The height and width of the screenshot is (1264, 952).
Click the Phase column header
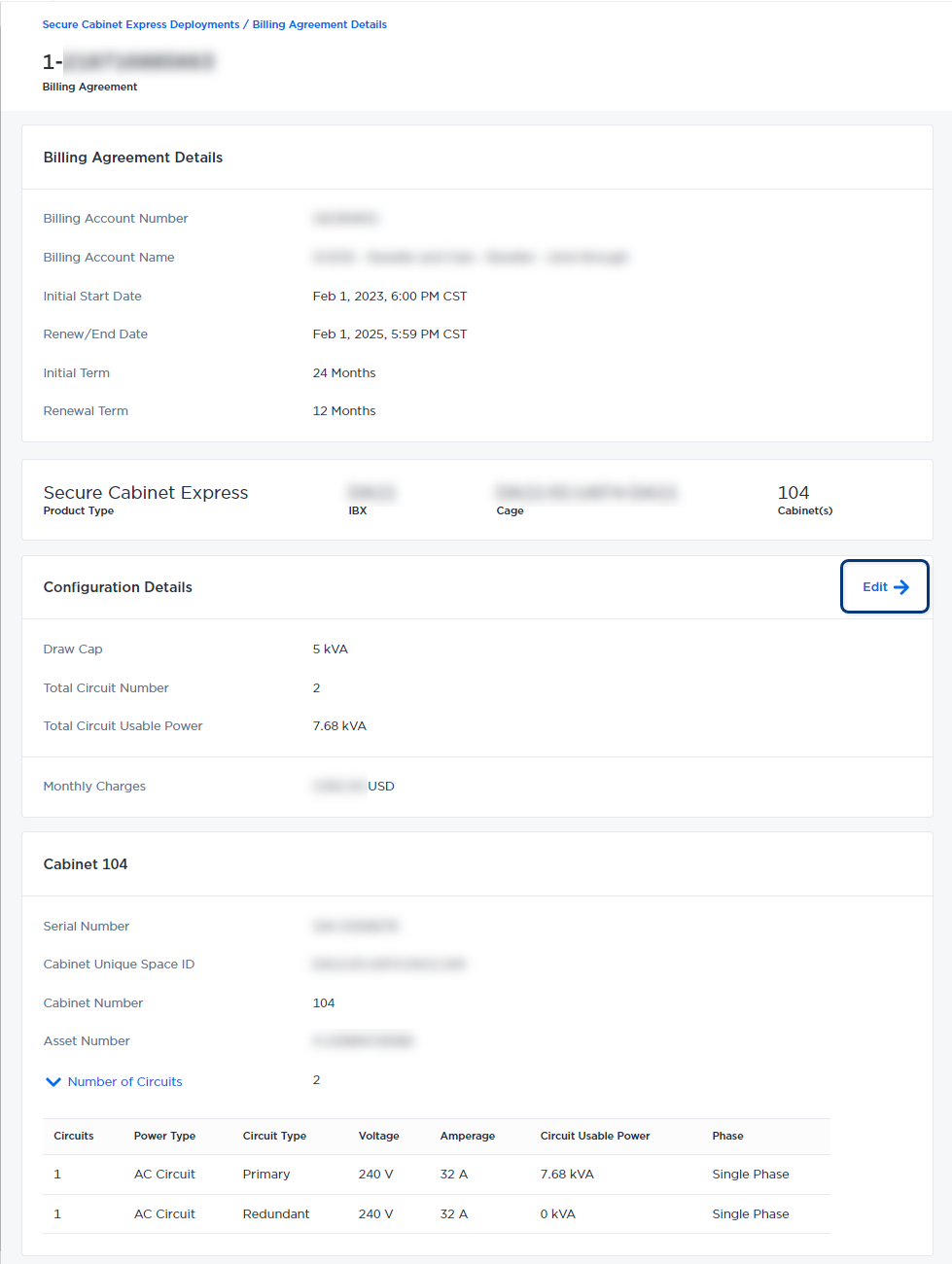tap(727, 1137)
